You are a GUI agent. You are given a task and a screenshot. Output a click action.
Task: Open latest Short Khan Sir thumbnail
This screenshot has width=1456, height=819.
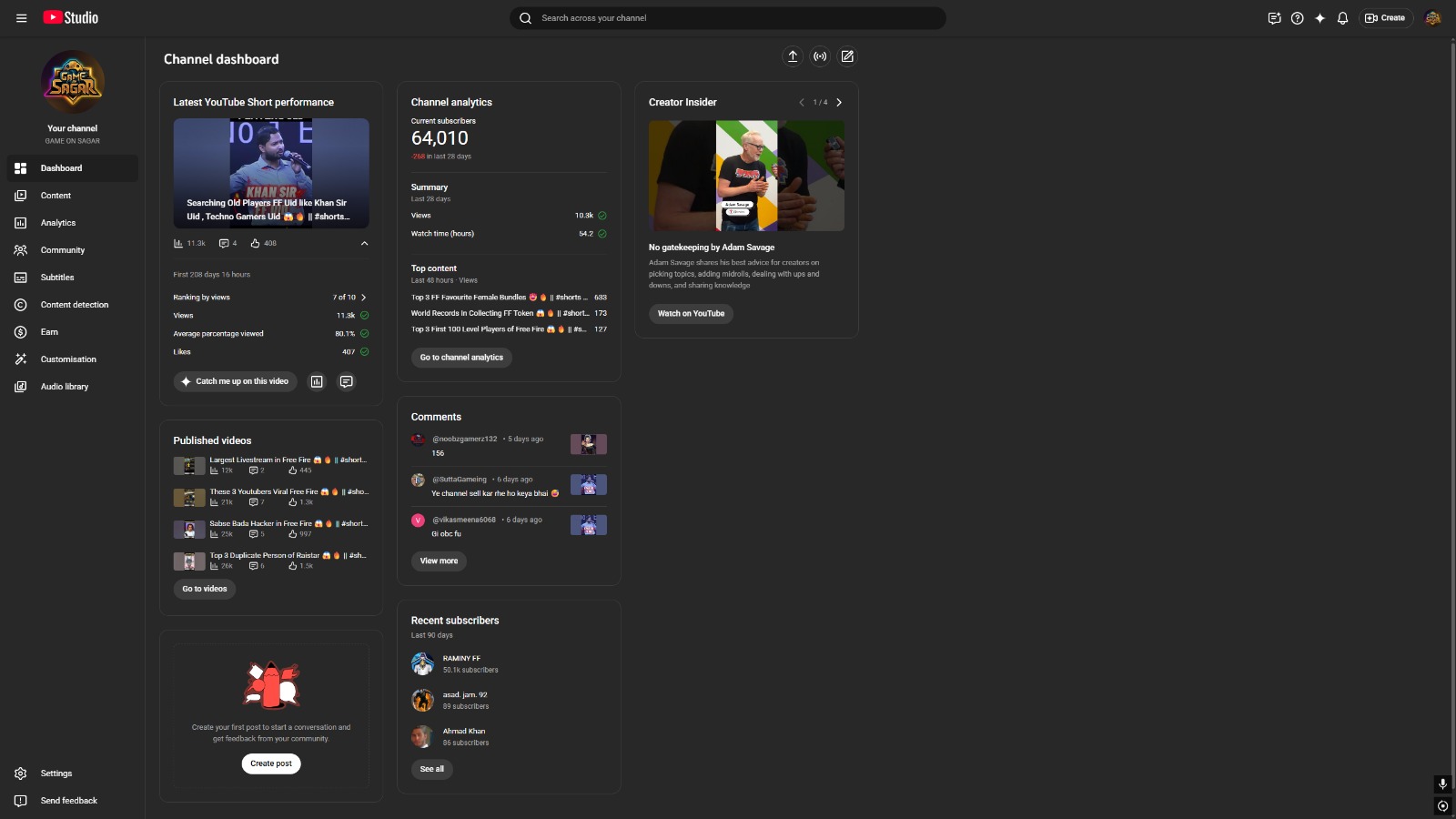click(271, 173)
